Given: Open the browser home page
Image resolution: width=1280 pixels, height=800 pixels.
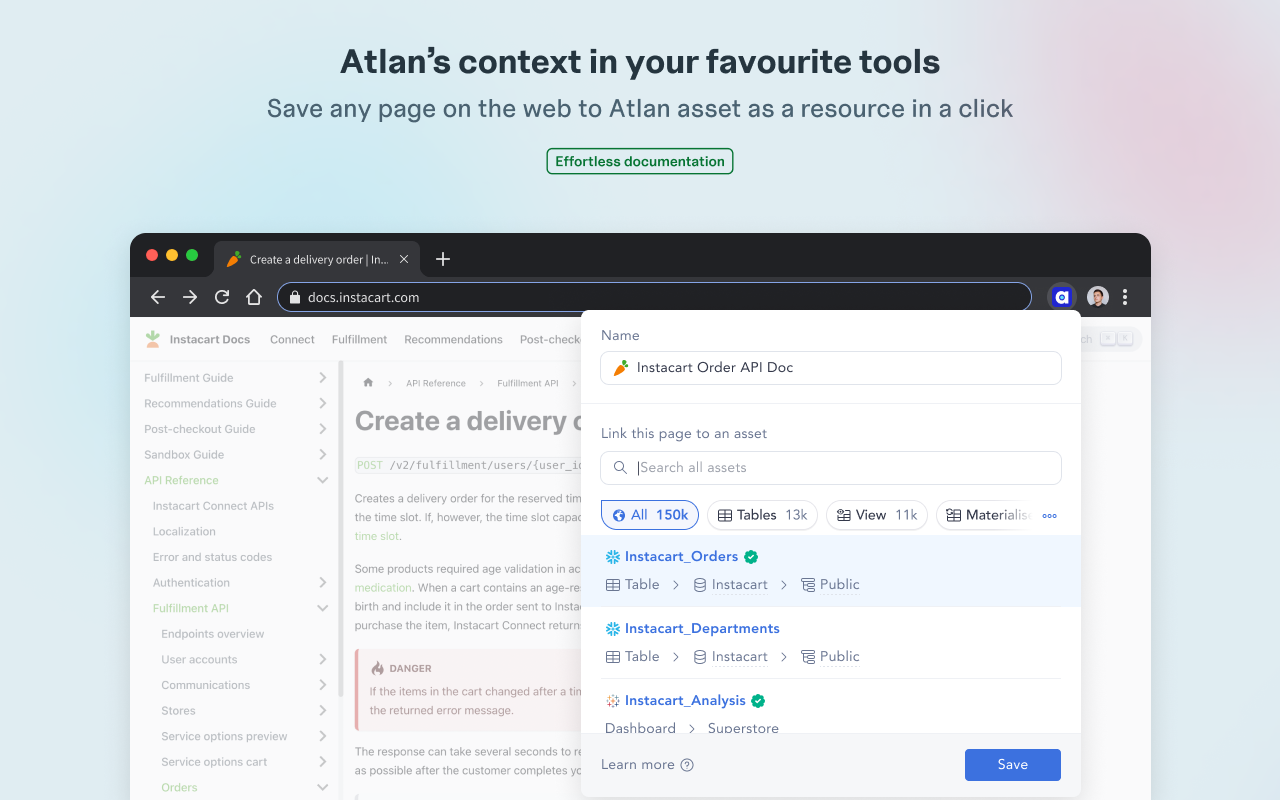Looking at the screenshot, I should [x=254, y=297].
